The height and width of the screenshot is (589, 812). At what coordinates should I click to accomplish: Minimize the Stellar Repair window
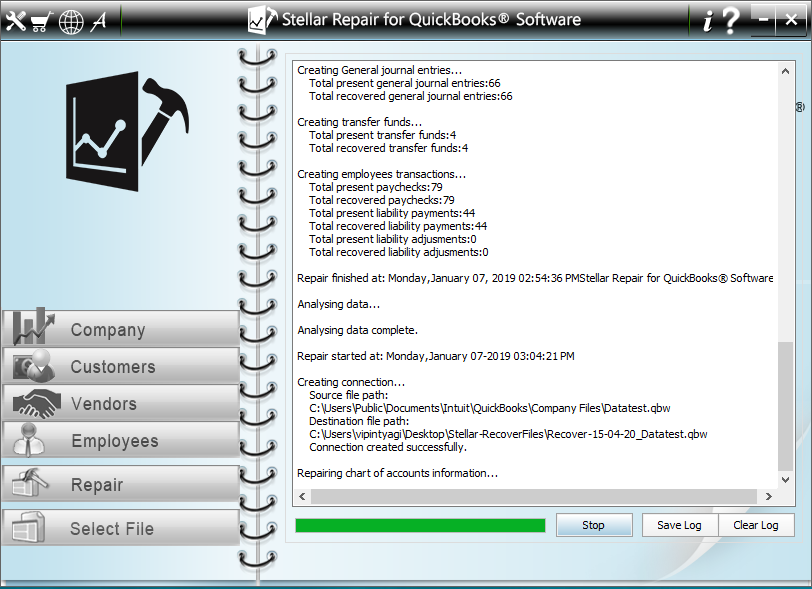(x=763, y=20)
